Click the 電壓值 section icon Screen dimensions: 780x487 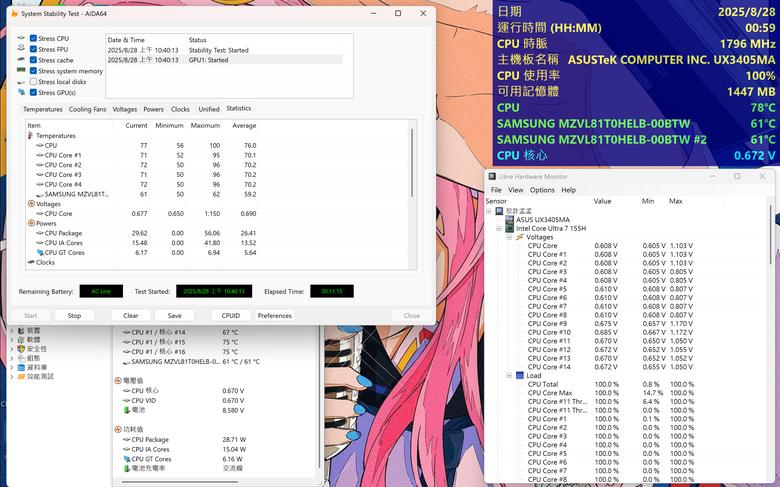point(118,381)
